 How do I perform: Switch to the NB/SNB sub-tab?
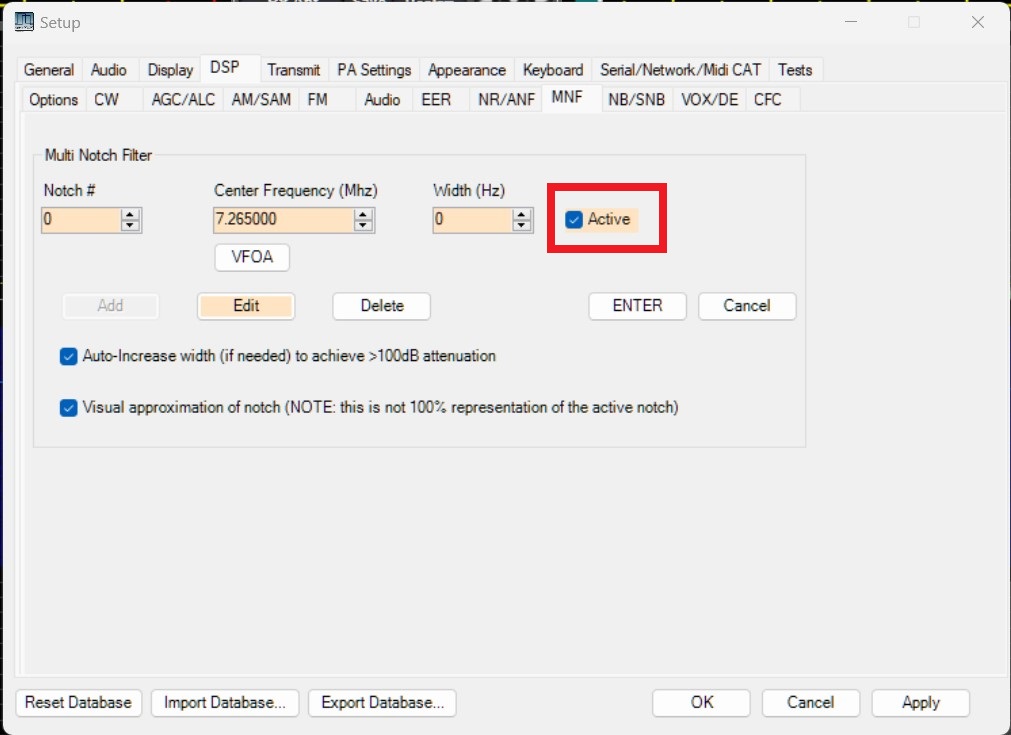pyautogui.click(x=636, y=99)
